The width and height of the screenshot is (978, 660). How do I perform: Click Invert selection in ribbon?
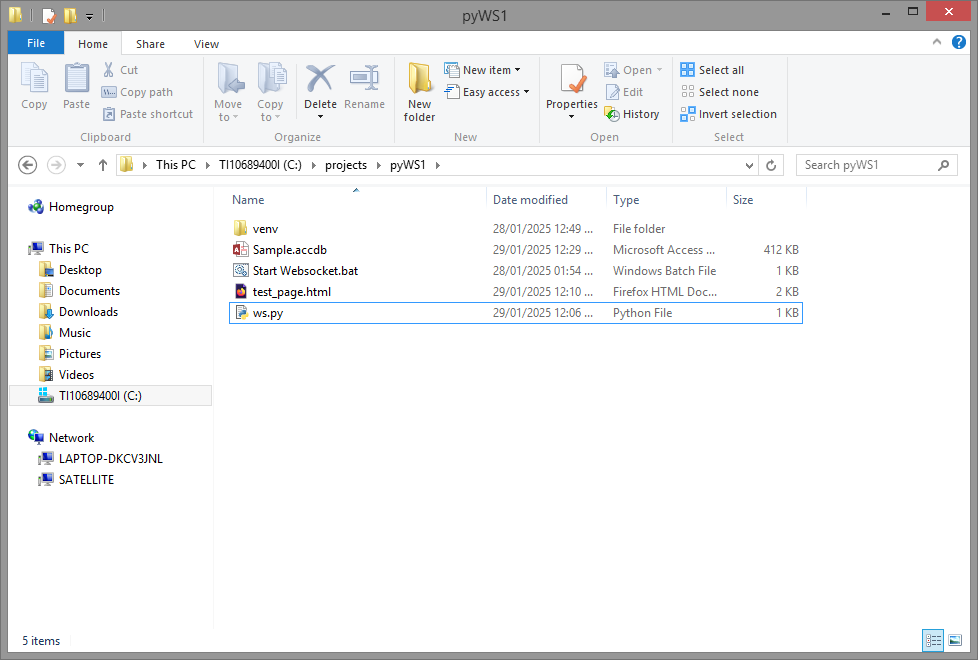pyautogui.click(x=729, y=114)
